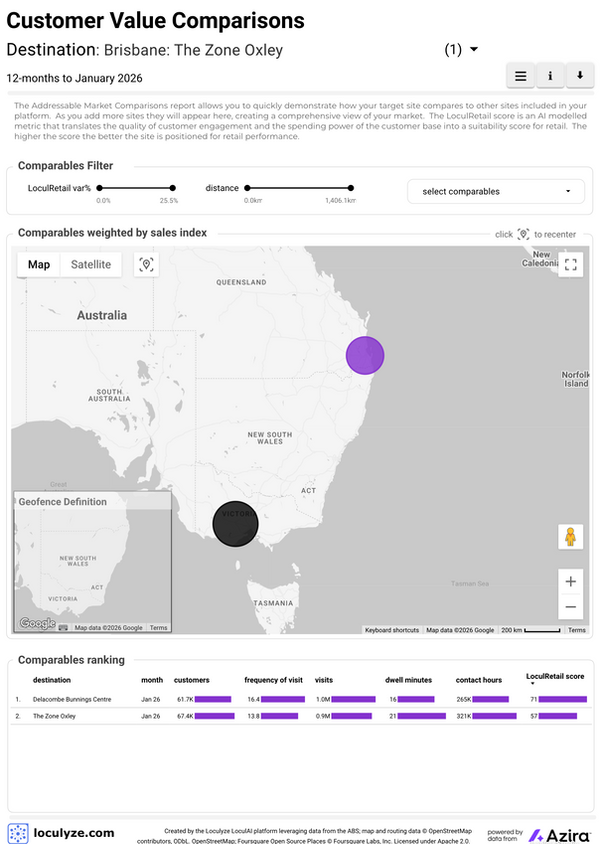This screenshot has height=844, width=600.
Task: Switch to Satellite map view
Action: pyautogui.click(x=91, y=264)
